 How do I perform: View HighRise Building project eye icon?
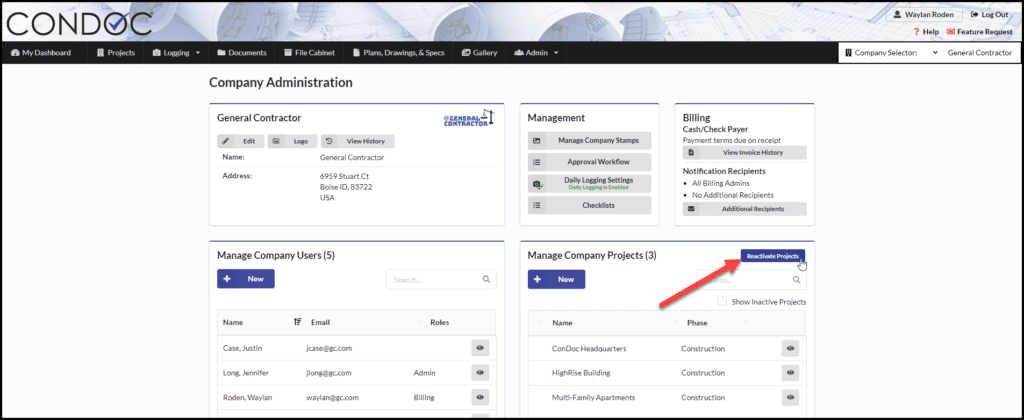tap(790, 373)
